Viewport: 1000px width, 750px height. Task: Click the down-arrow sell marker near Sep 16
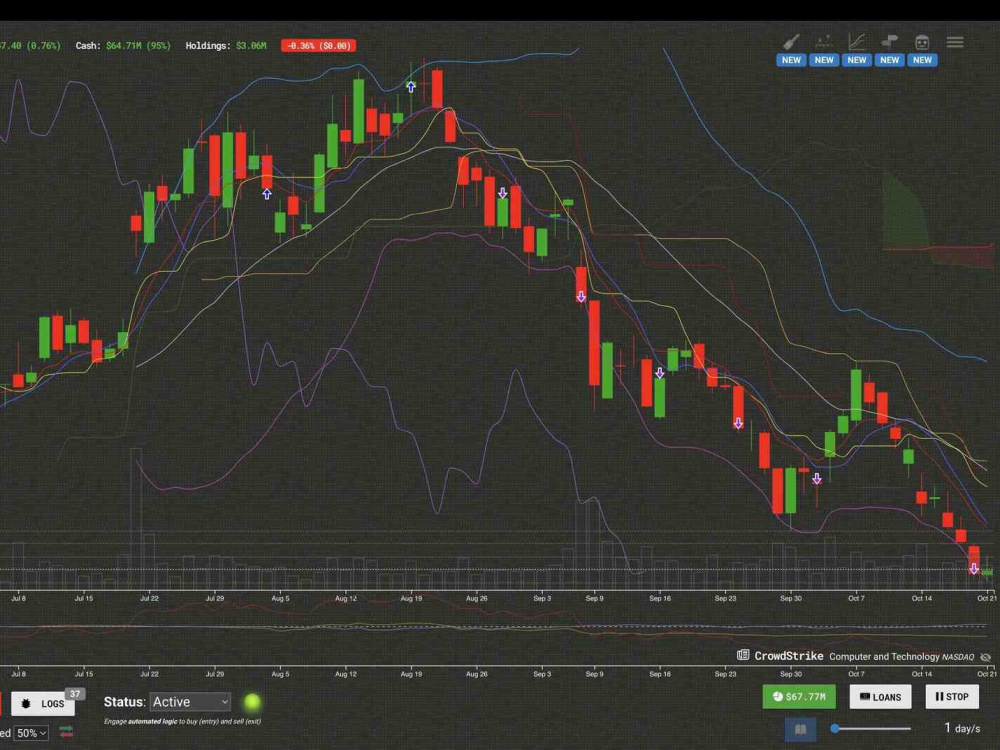pos(659,373)
